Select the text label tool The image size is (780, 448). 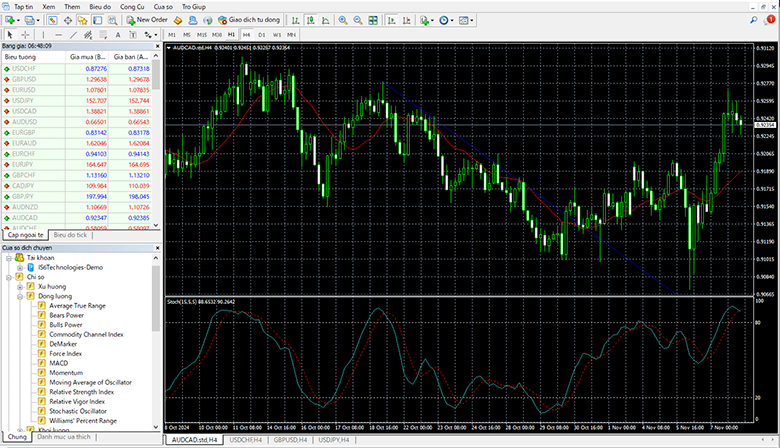[133, 35]
